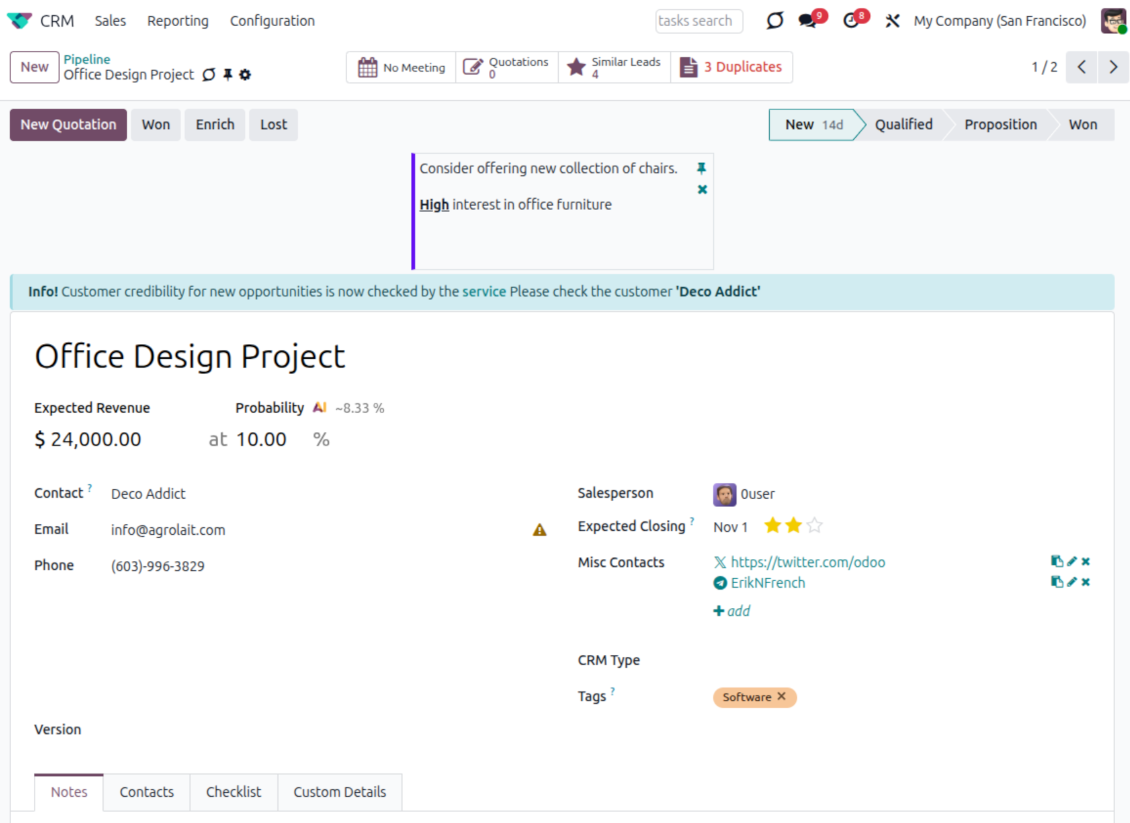1130x823 pixels.
Task: Copy the twitter.com/odoo contact link
Action: coord(1056,562)
